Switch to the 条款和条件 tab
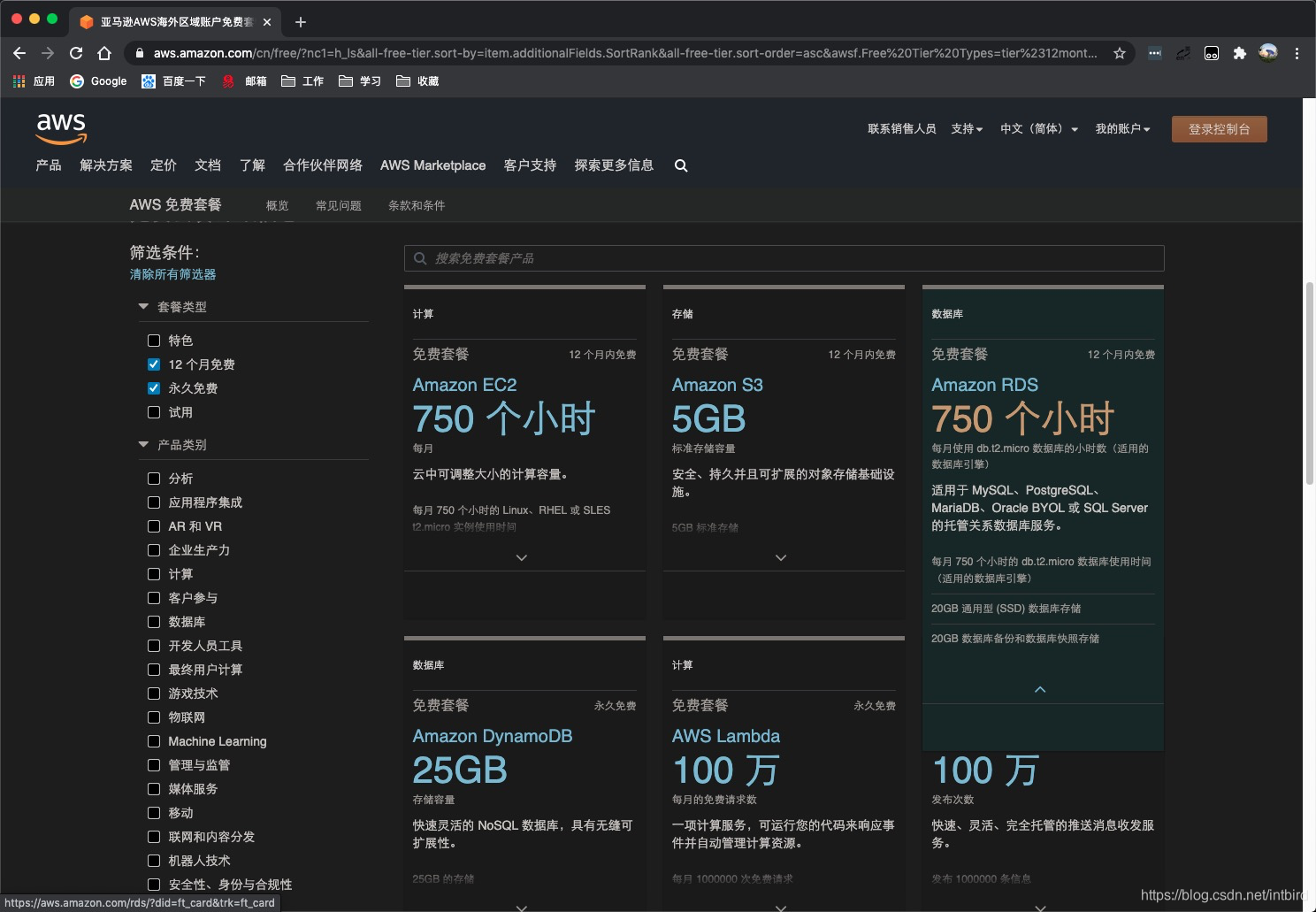The image size is (1316, 912). [x=417, y=206]
